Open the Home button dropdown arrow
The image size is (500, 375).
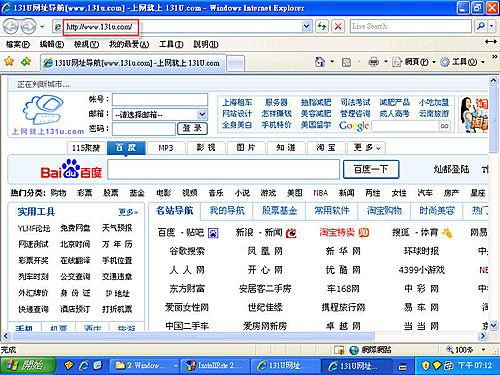coord(332,62)
